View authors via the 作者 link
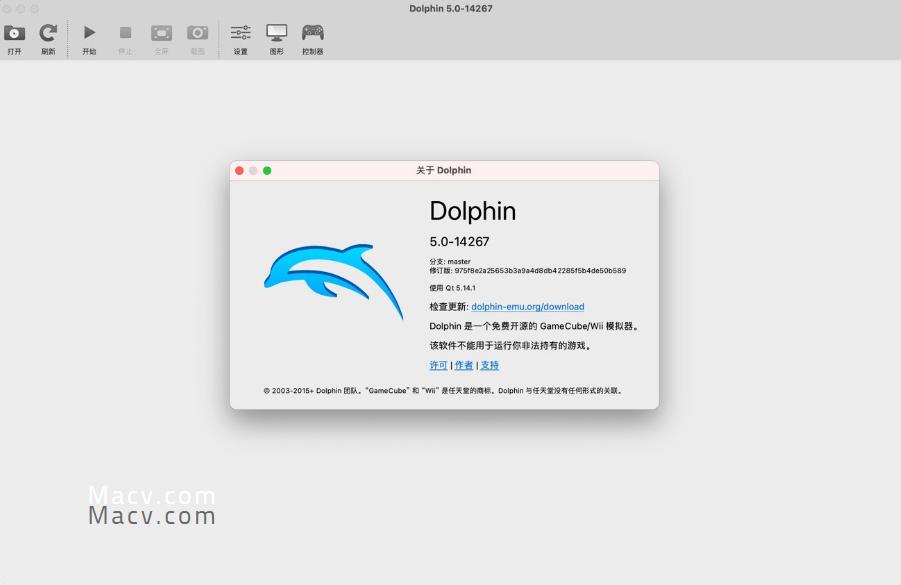The width and height of the screenshot is (901, 585). (x=463, y=365)
